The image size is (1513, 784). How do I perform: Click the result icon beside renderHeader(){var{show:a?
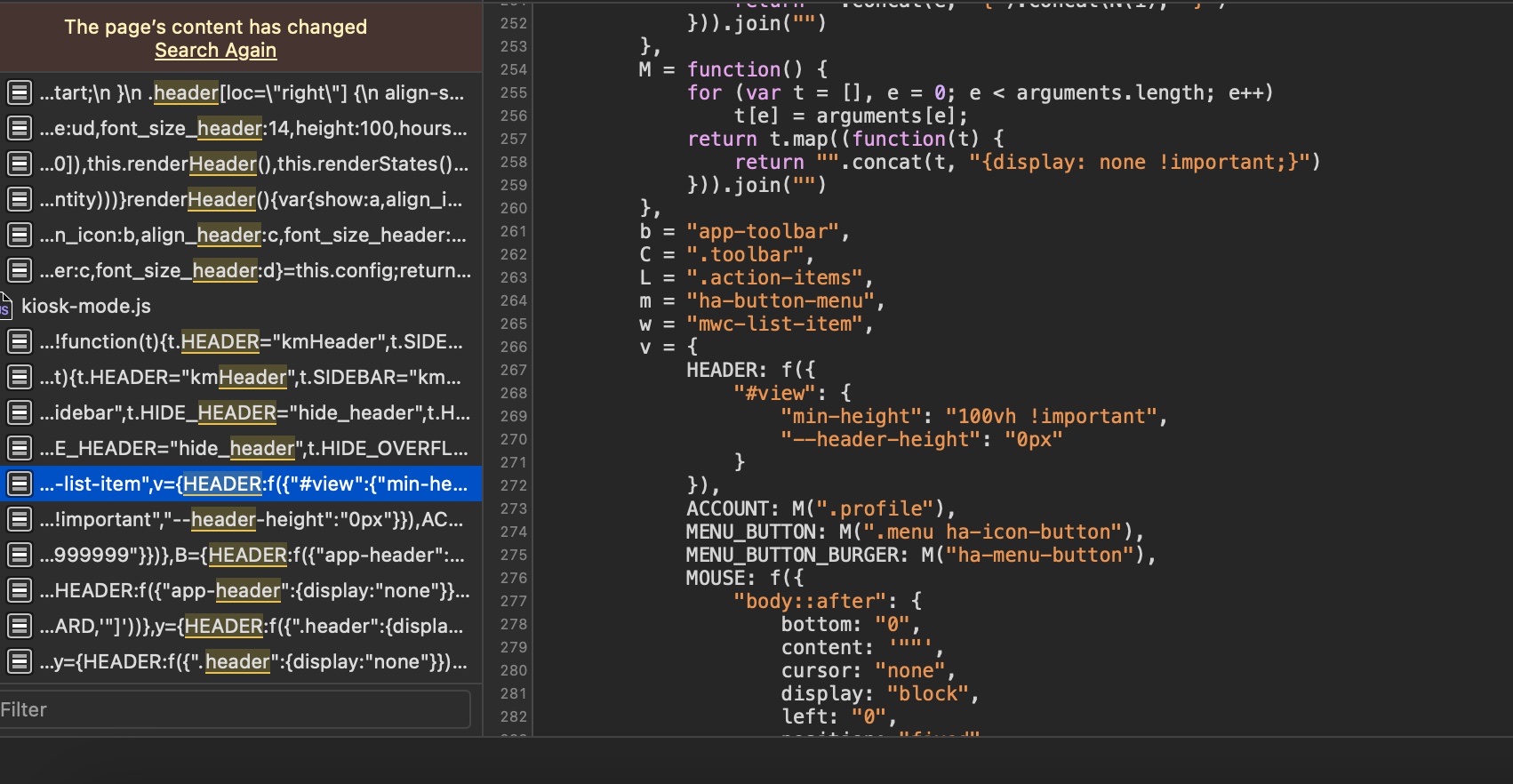(20, 199)
